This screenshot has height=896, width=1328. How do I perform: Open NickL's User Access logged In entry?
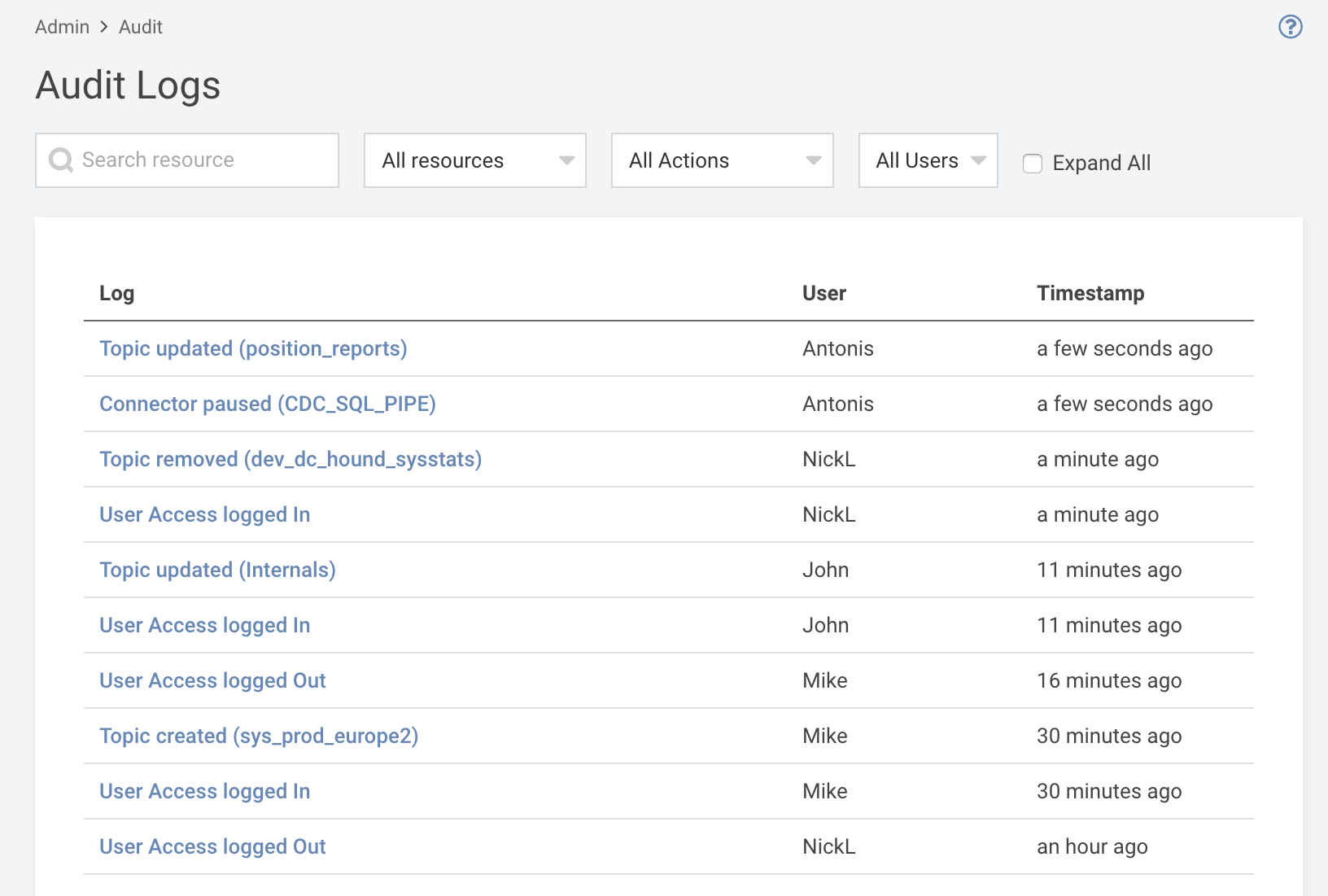(205, 514)
